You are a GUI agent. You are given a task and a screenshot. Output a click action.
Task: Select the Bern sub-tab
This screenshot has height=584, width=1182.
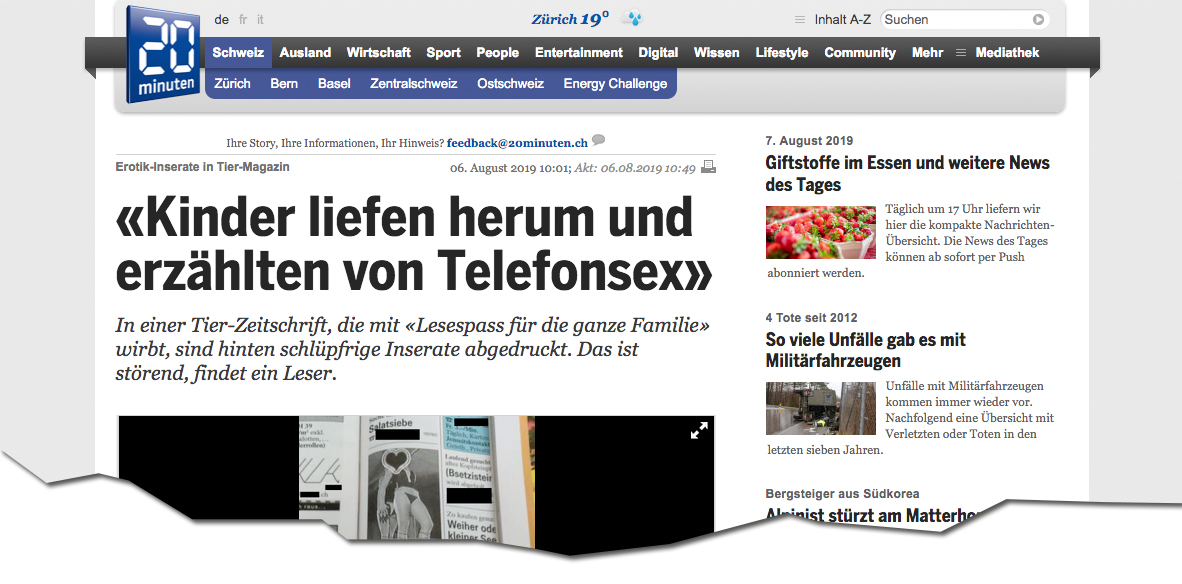(x=283, y=84)
